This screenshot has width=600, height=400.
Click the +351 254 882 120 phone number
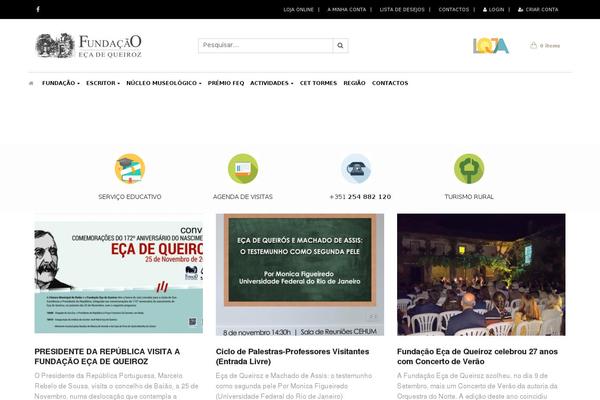360,197
